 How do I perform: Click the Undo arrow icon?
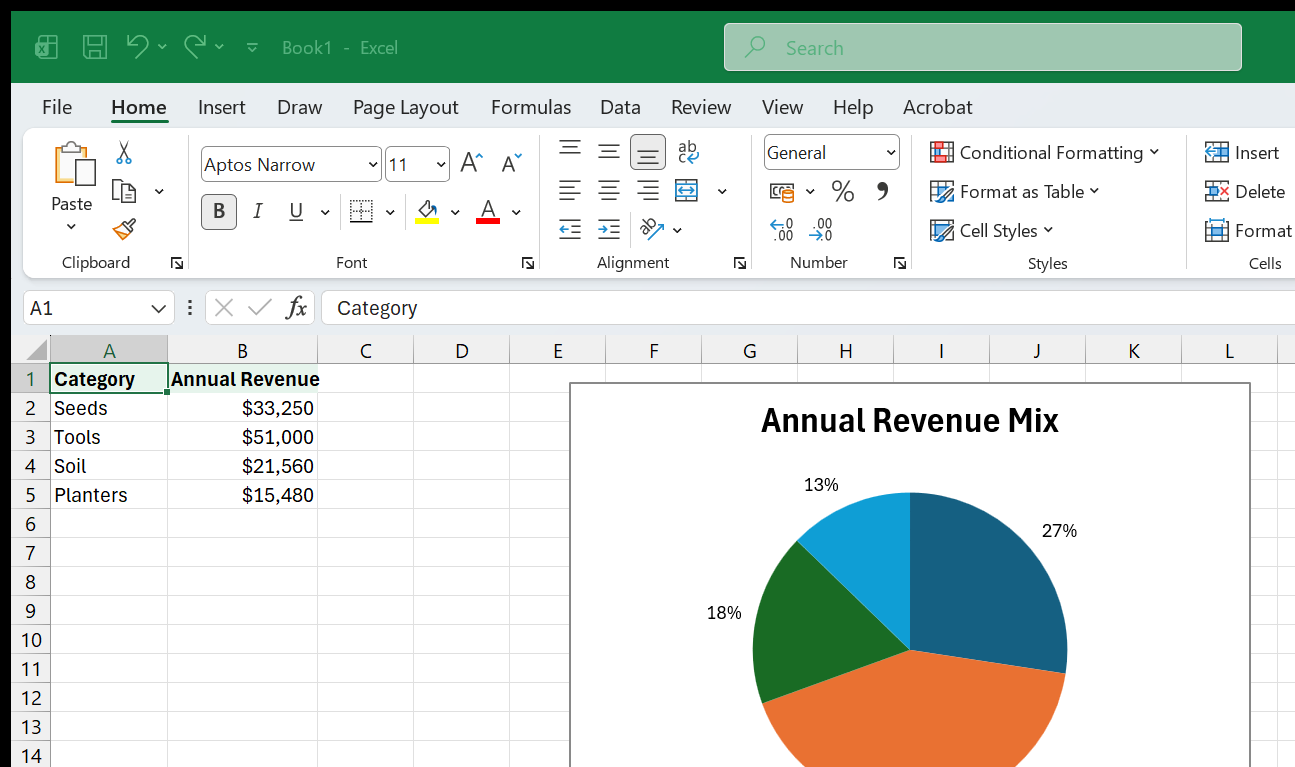[x=138, y=46]
